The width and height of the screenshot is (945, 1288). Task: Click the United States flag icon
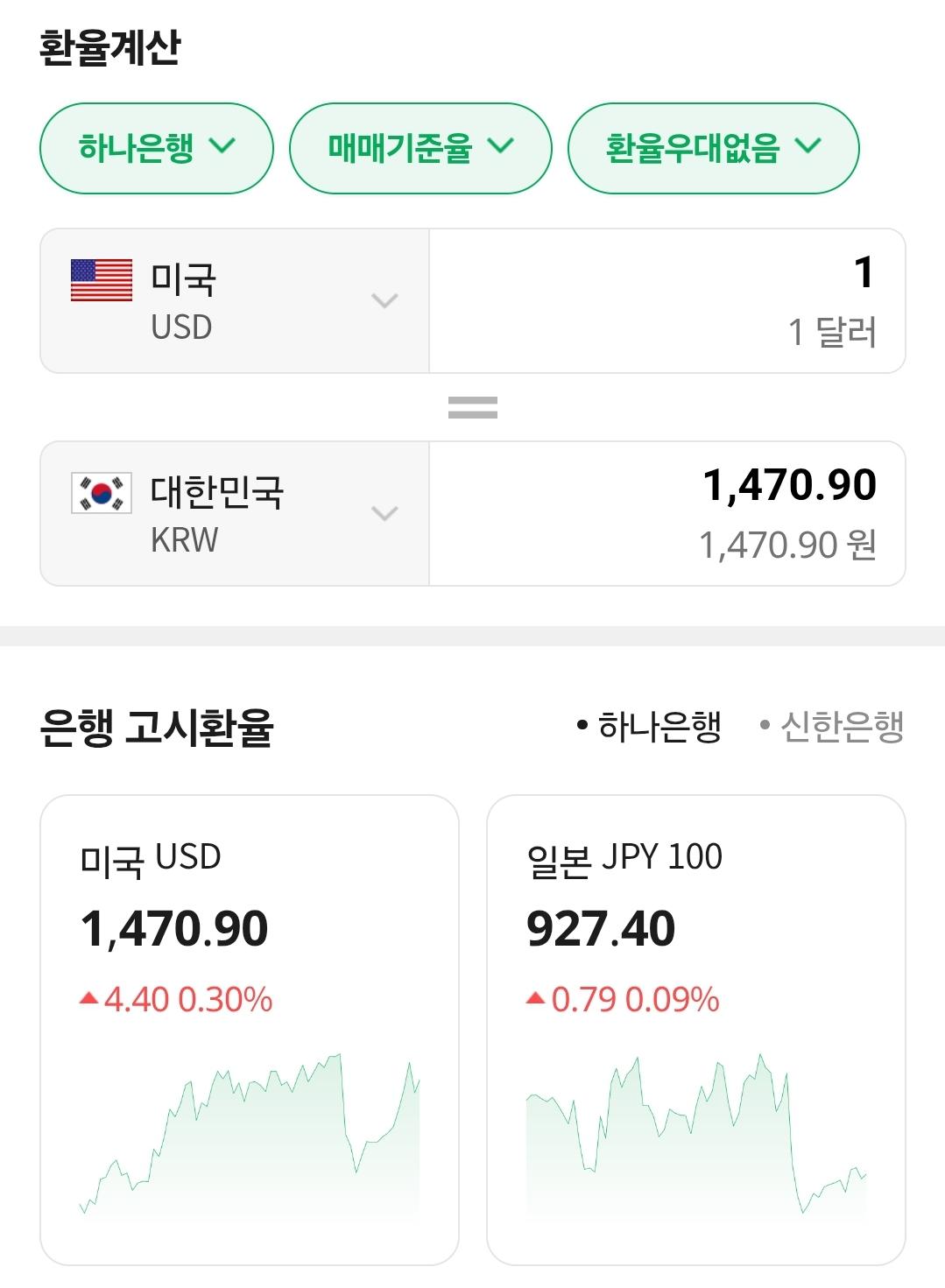[101, 280]
